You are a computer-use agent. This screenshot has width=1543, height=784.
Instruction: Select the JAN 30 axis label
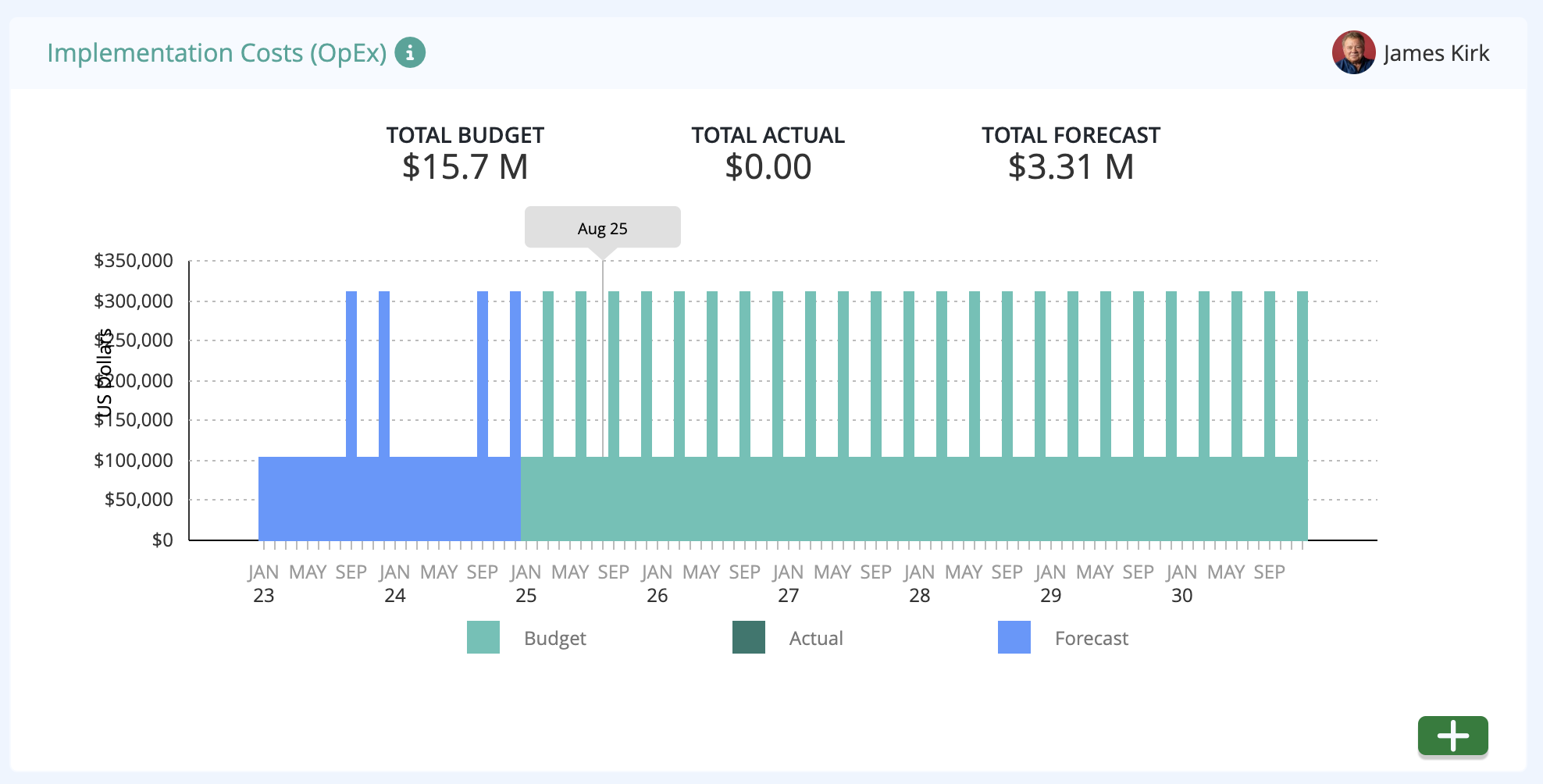1182,583
